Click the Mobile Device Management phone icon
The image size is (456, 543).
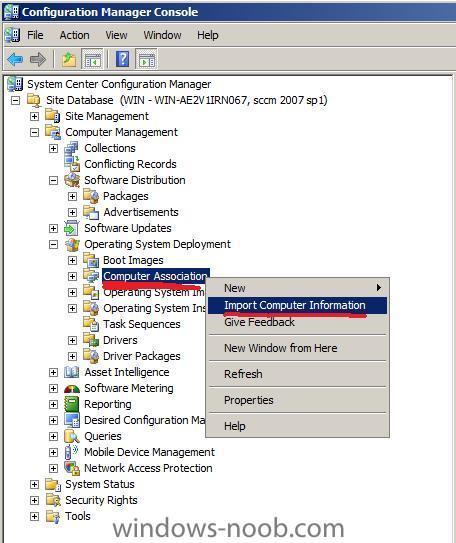[72, 452]
